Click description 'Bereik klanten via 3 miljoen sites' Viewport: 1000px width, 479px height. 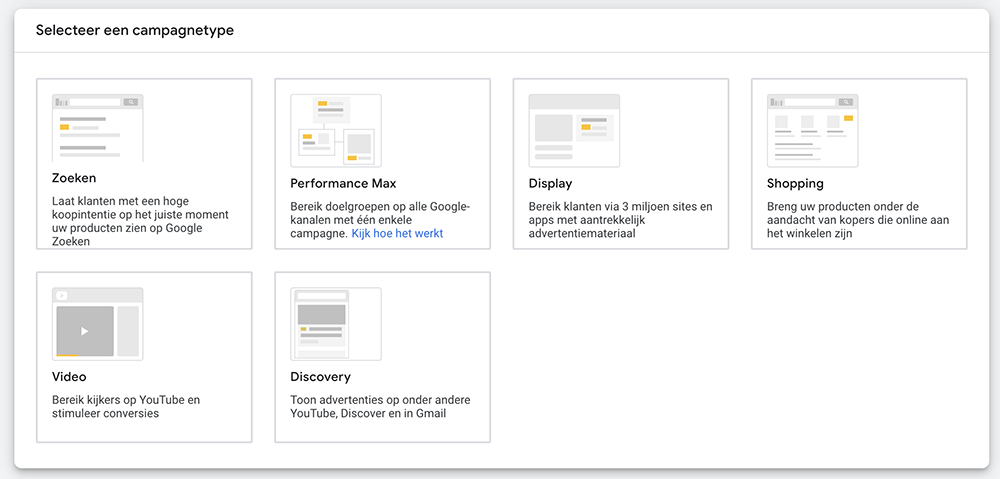[621, 220]
